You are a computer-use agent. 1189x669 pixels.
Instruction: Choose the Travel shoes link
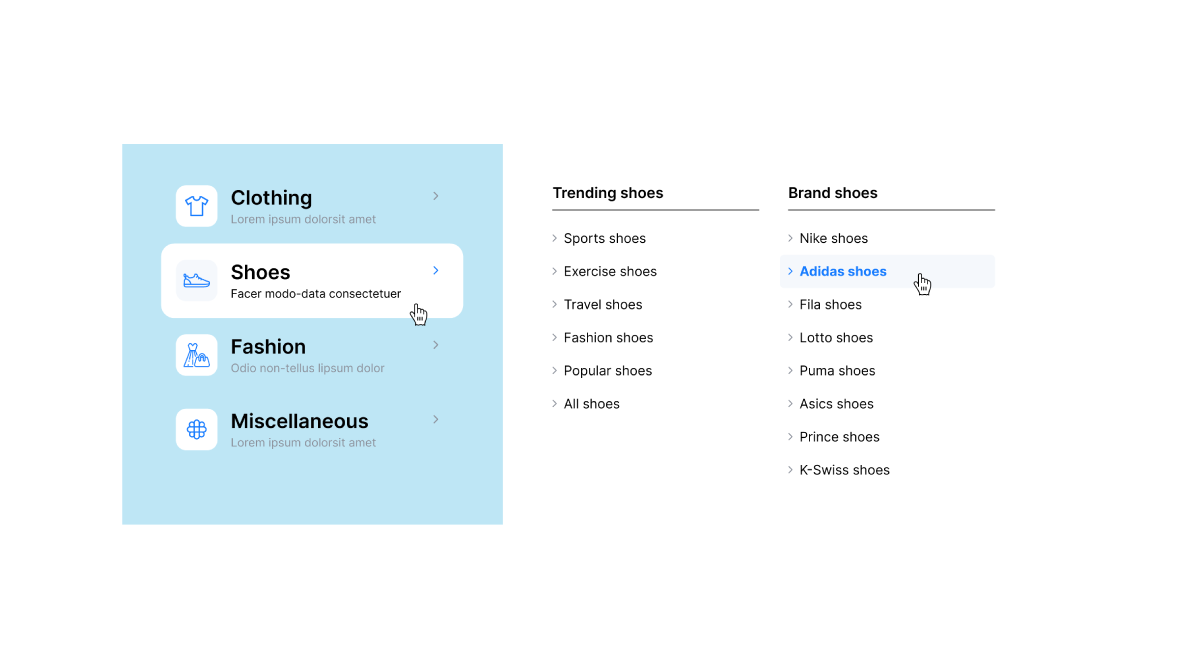coord(603,304)
